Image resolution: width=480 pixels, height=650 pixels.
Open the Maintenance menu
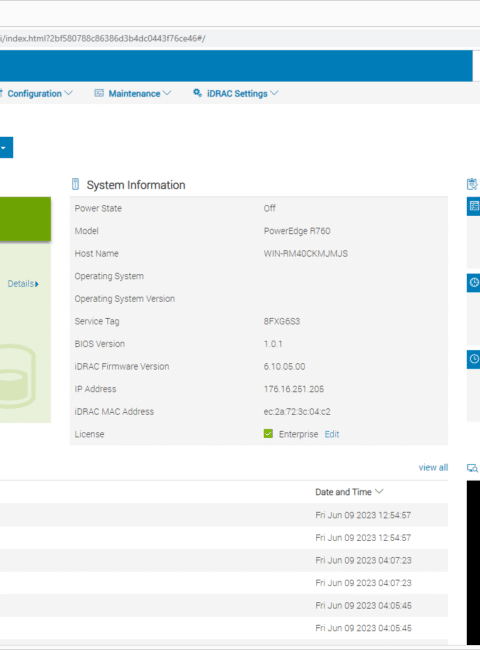133,94
